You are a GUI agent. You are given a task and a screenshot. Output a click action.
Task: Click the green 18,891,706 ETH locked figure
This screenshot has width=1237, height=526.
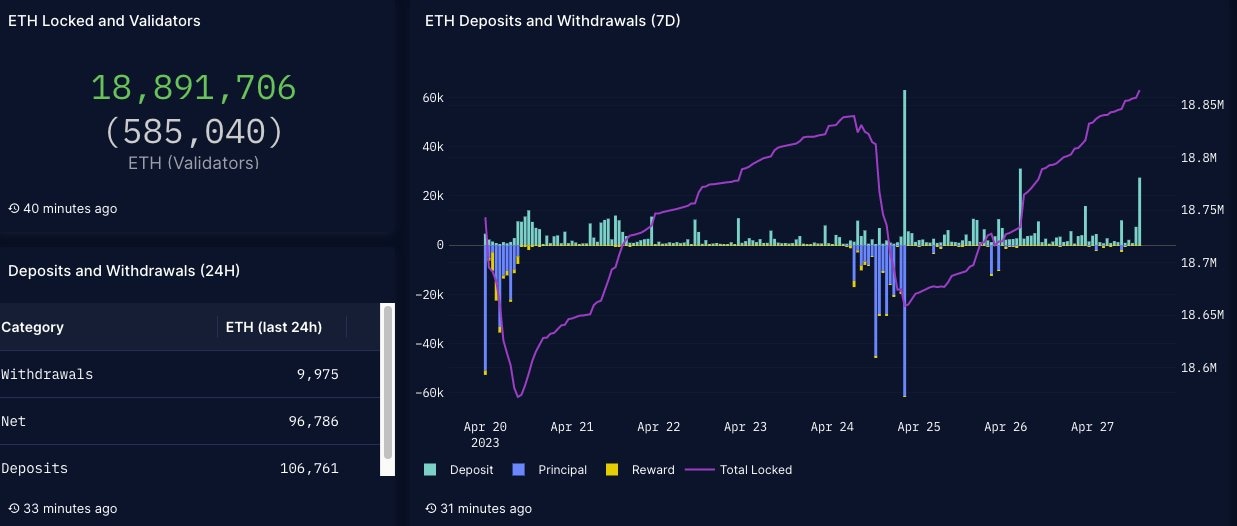click(194, 89)
